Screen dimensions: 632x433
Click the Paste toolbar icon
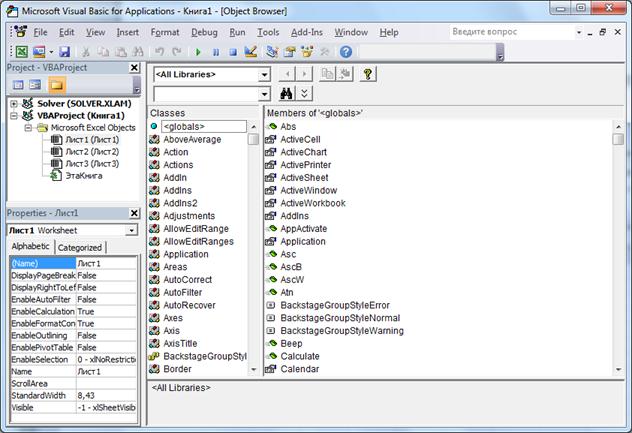[x=121, y=52]
